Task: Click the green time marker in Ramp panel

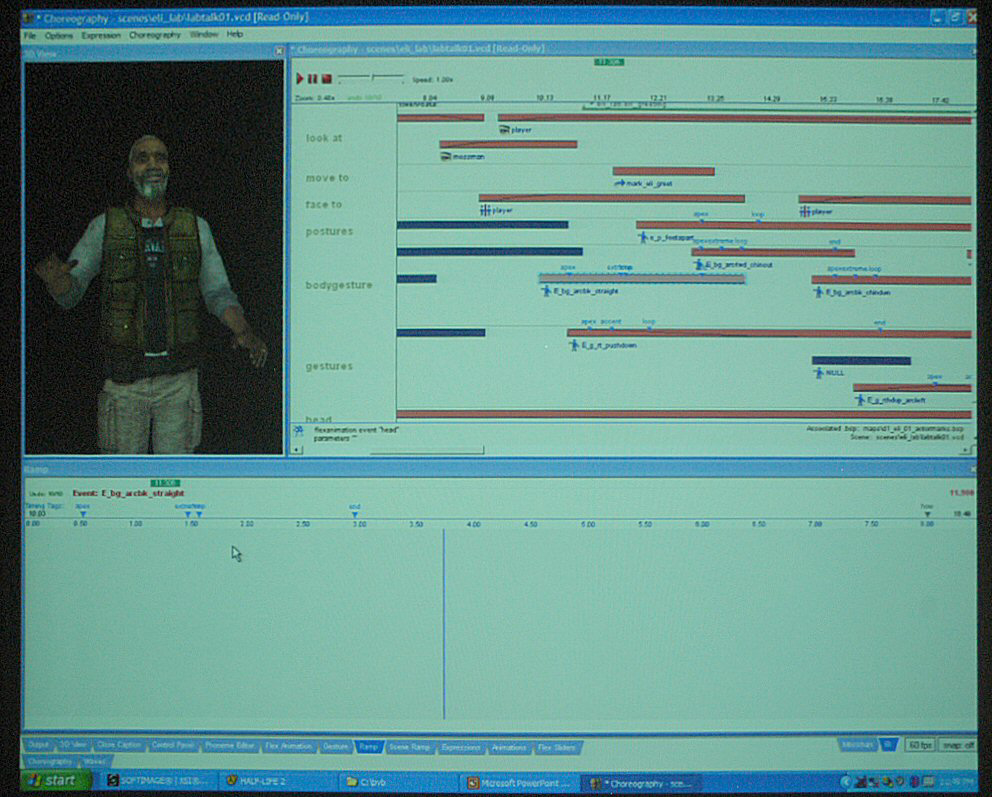Action: pyautogui.click(x=165, y=483)
